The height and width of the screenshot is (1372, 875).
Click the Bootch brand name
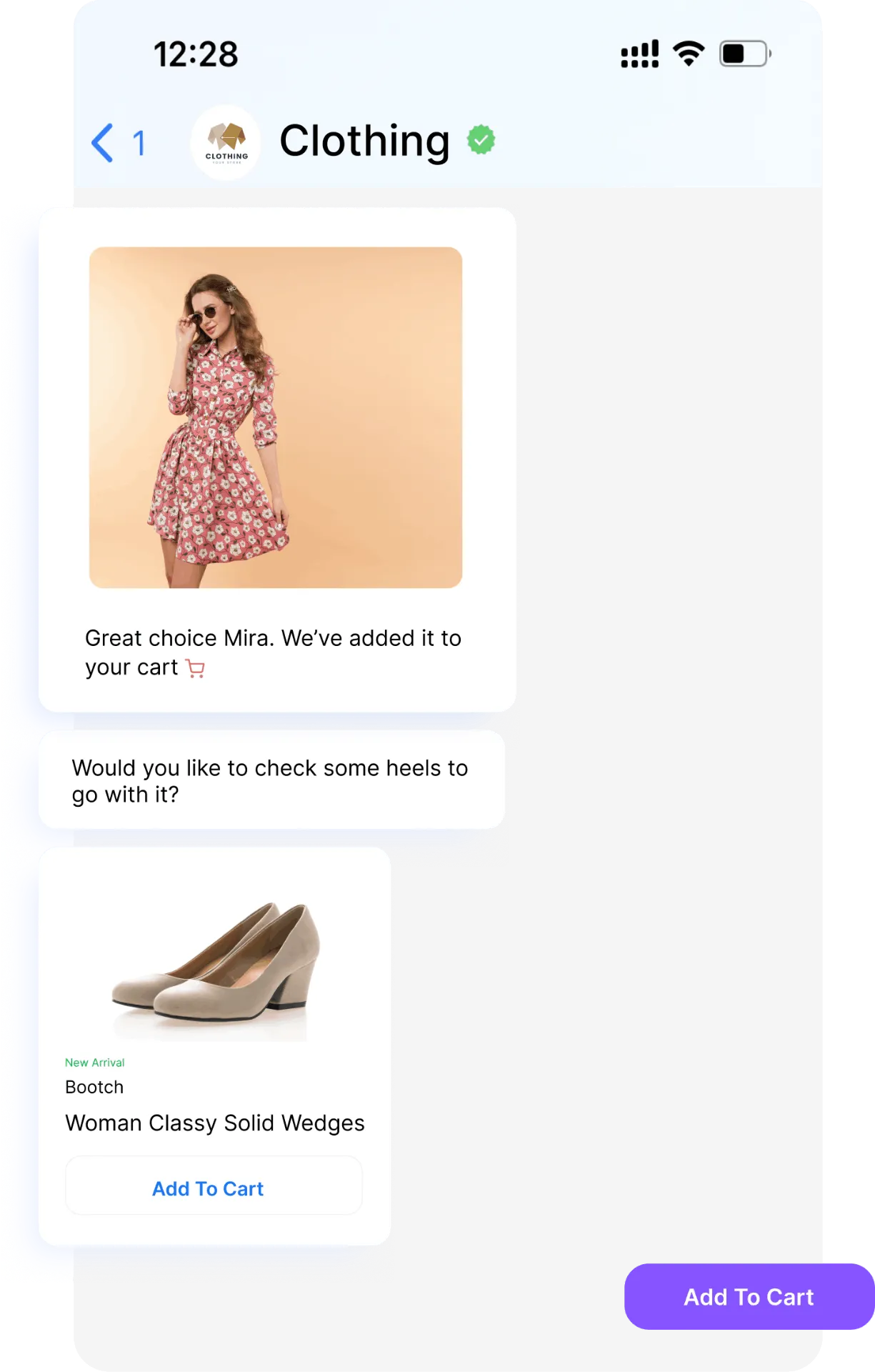click(x=94, y=1087)
